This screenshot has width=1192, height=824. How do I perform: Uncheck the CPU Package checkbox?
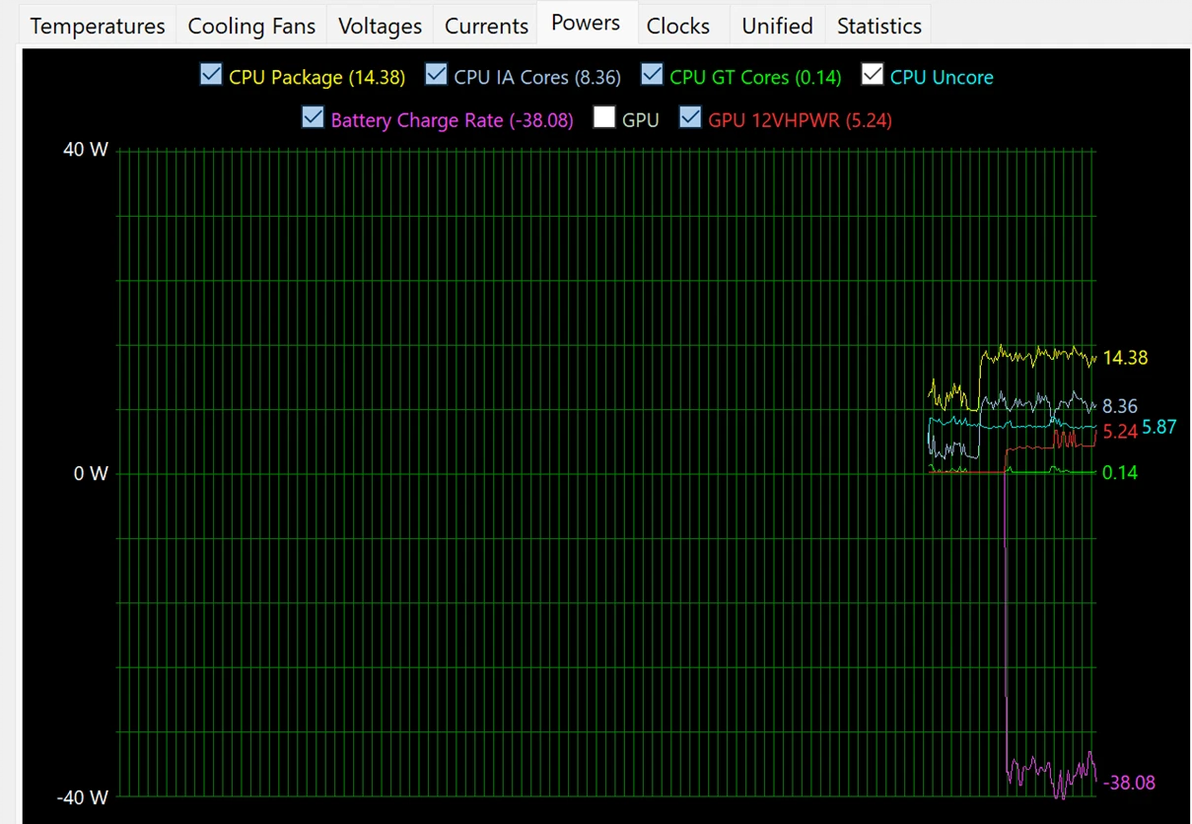pos(211,74)
